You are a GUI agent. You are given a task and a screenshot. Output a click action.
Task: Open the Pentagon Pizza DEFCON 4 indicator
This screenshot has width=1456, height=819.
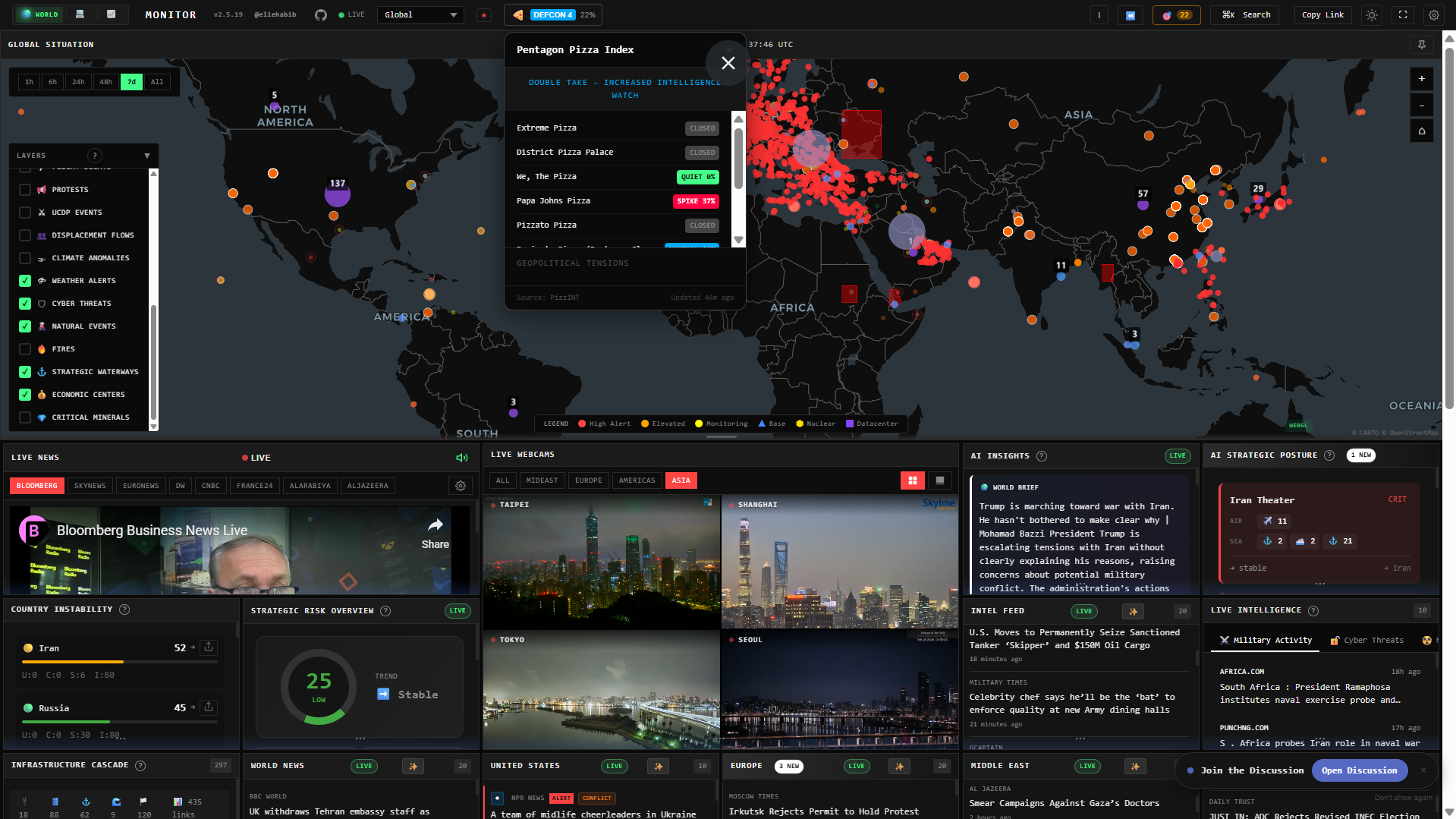pos(555,14)
